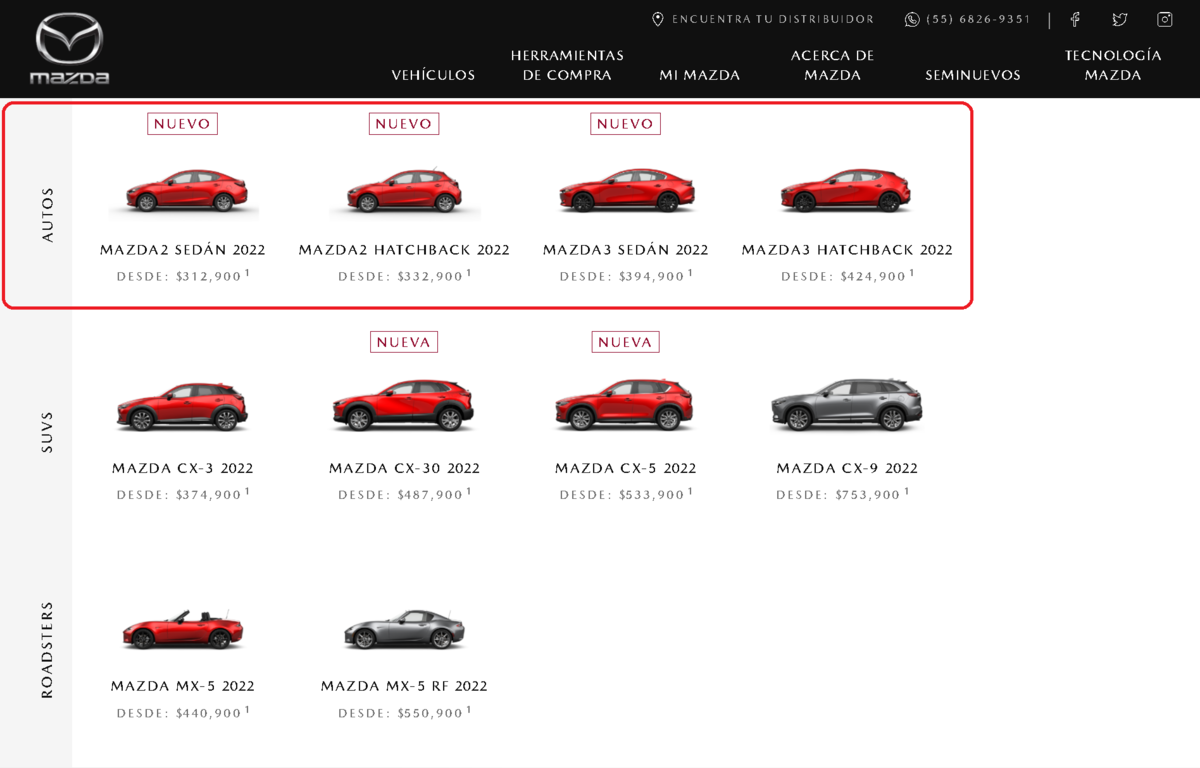Click the gray Mazda CX-9 image

(x=847, y=405)
